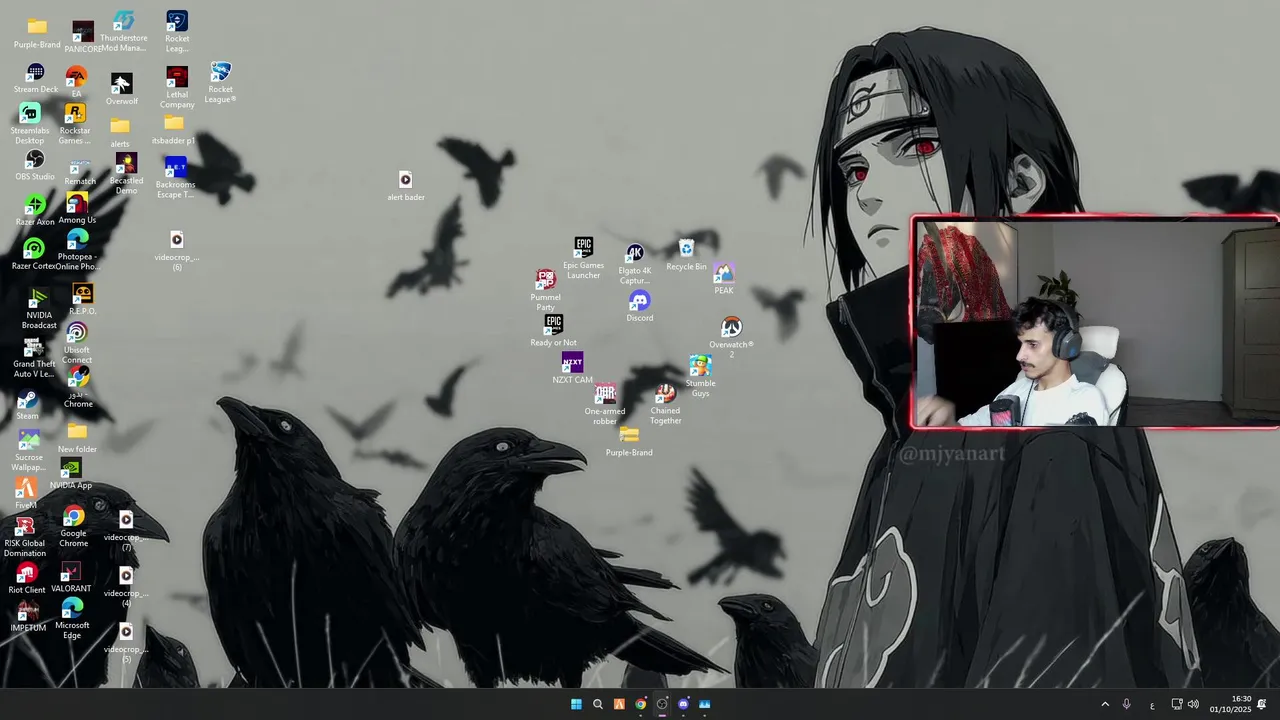
Task: Open VALORANT desktop shortcut
Action: 71,578
